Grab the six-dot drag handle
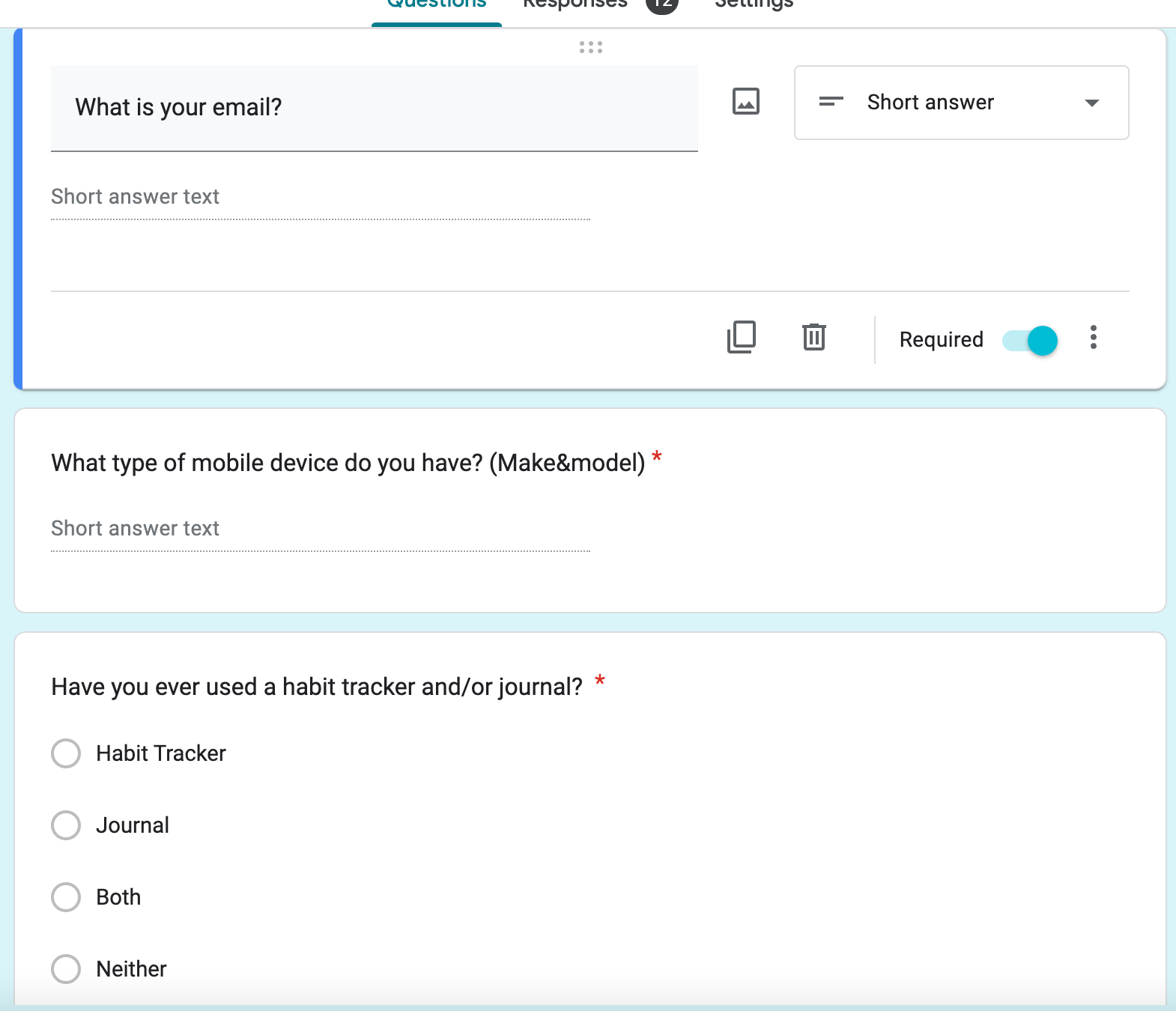This screenshot has height=1011, width=1176. pyautogui.click(x=590, y=47)
